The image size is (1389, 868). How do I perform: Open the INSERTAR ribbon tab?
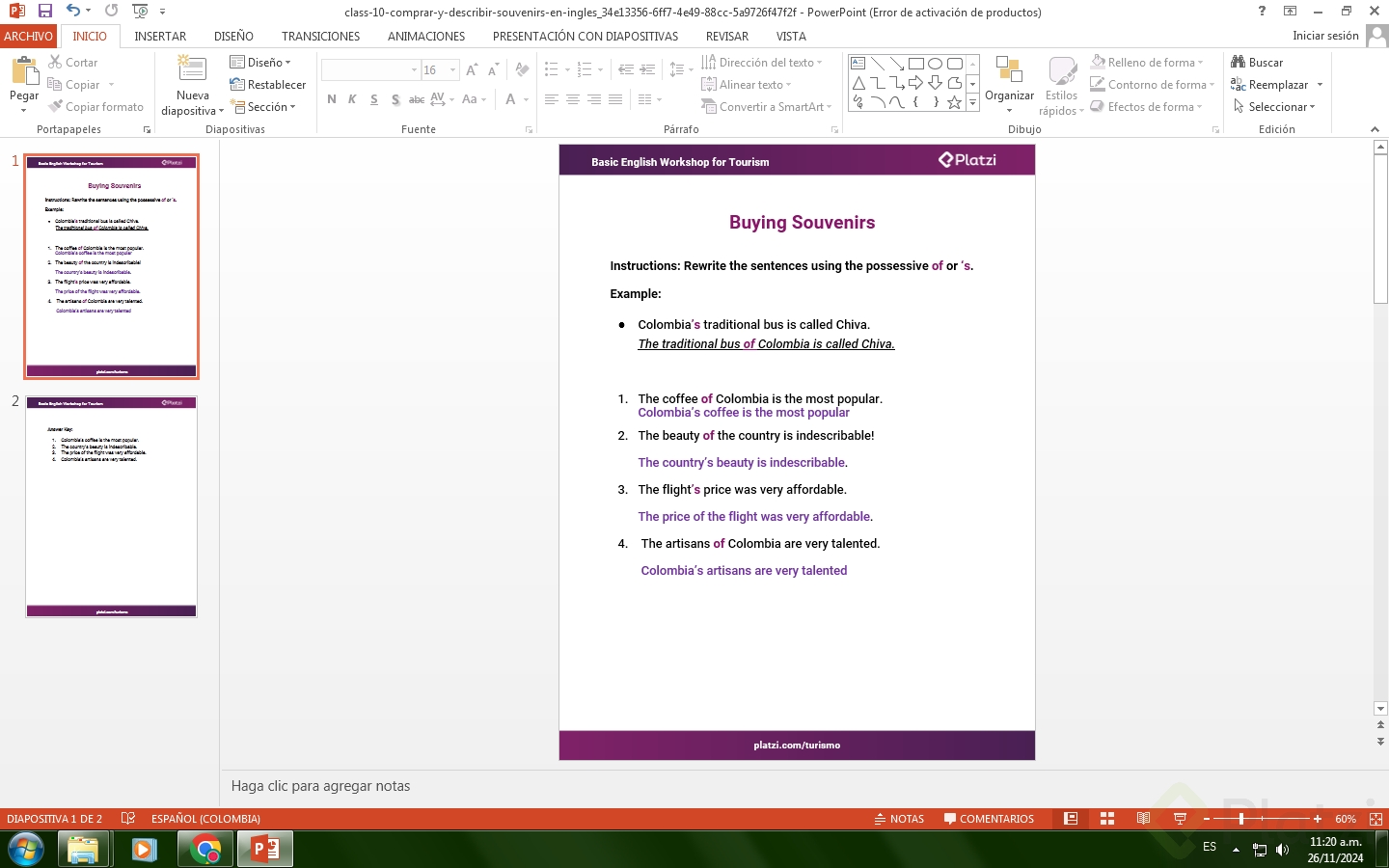[160, 36]
